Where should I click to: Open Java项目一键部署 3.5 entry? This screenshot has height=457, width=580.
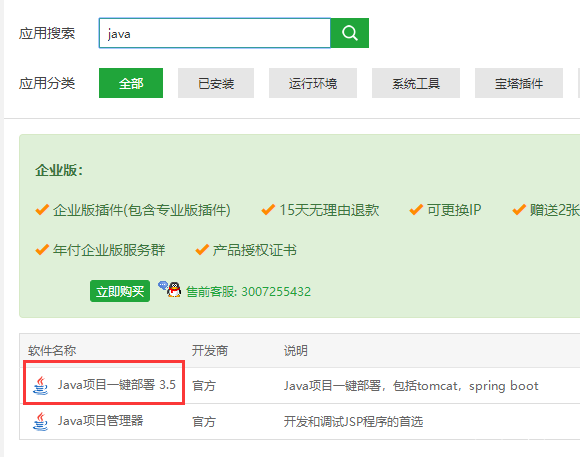point(117,385)
